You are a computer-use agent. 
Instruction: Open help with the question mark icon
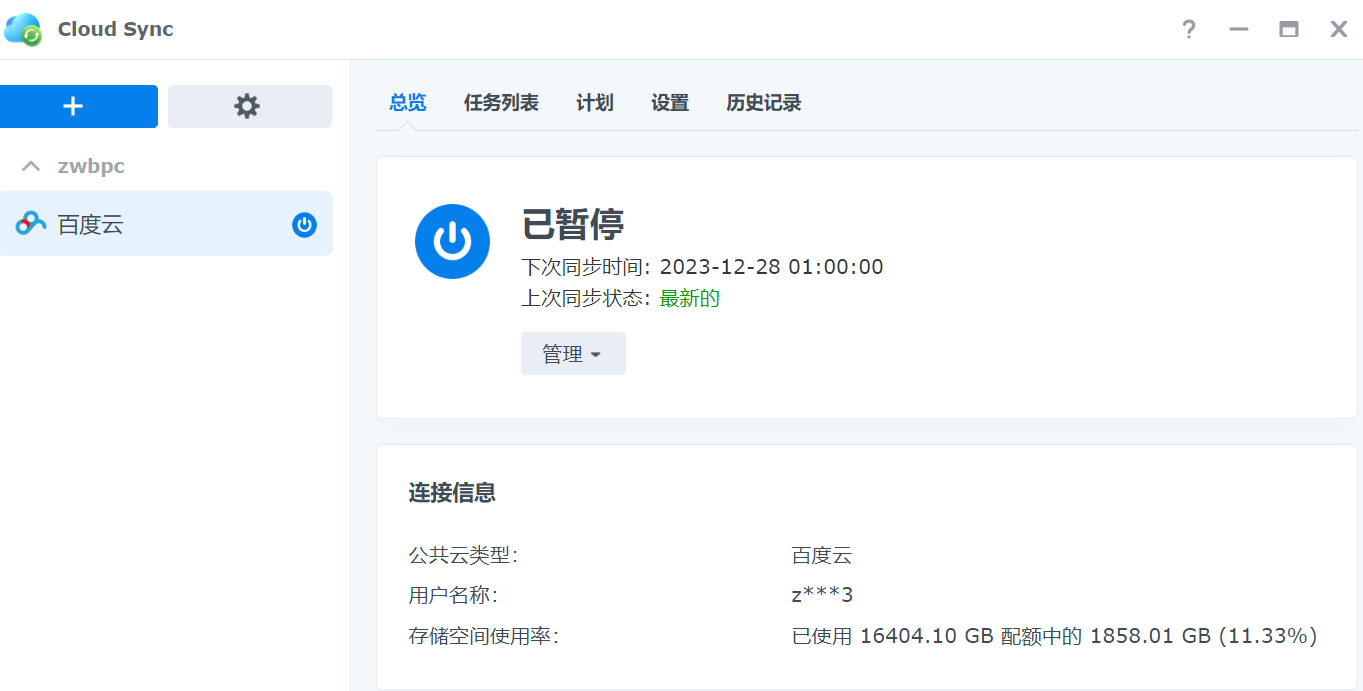click(1188, 29)
